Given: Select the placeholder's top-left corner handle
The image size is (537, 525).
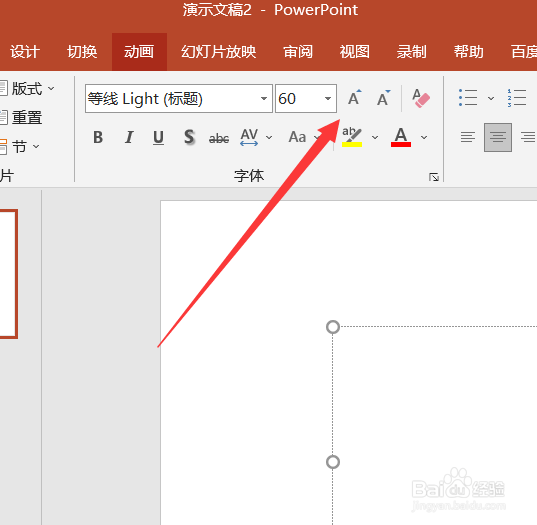Looking at the screenshot, I should click(x=333, y=327).
